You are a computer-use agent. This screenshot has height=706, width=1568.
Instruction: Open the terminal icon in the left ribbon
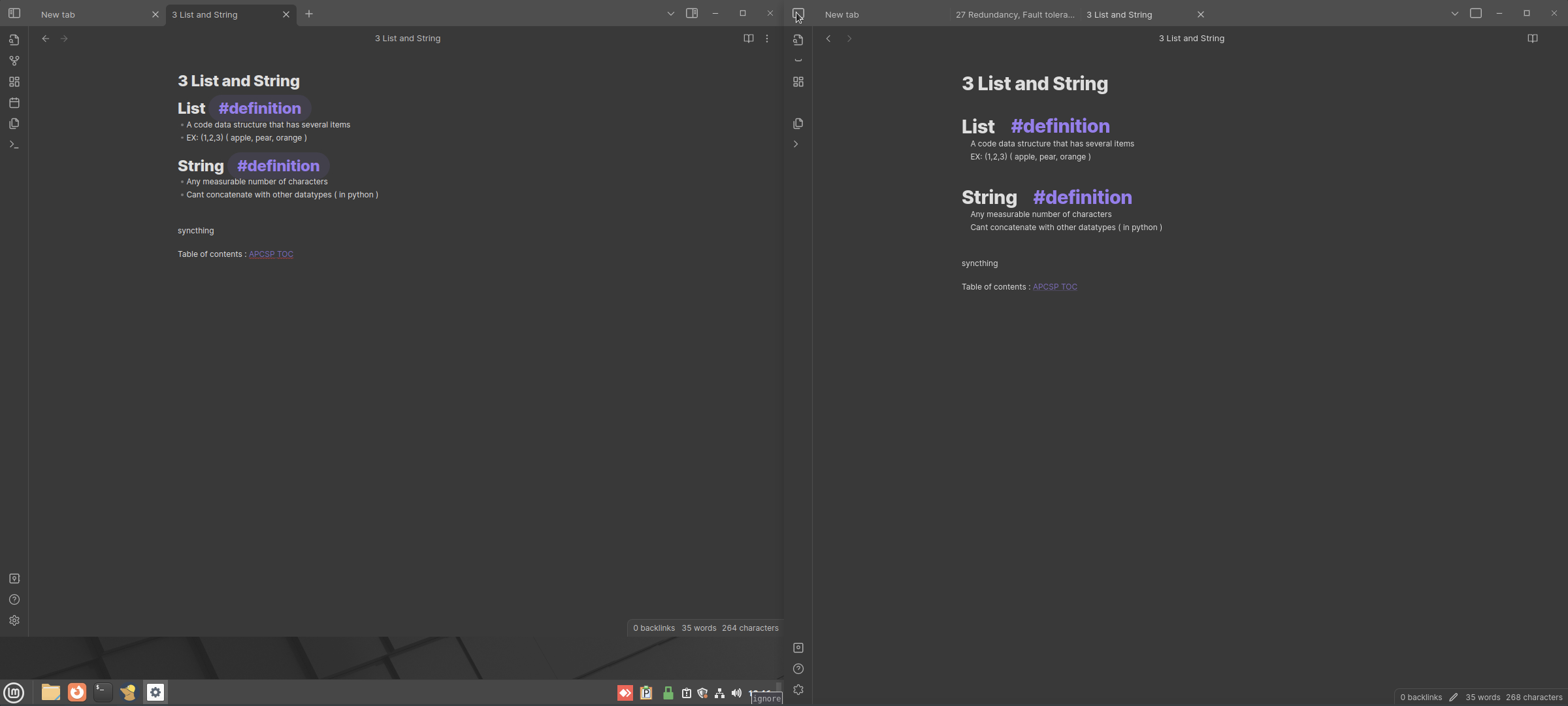pyautogui.click(x=14, y=144)
